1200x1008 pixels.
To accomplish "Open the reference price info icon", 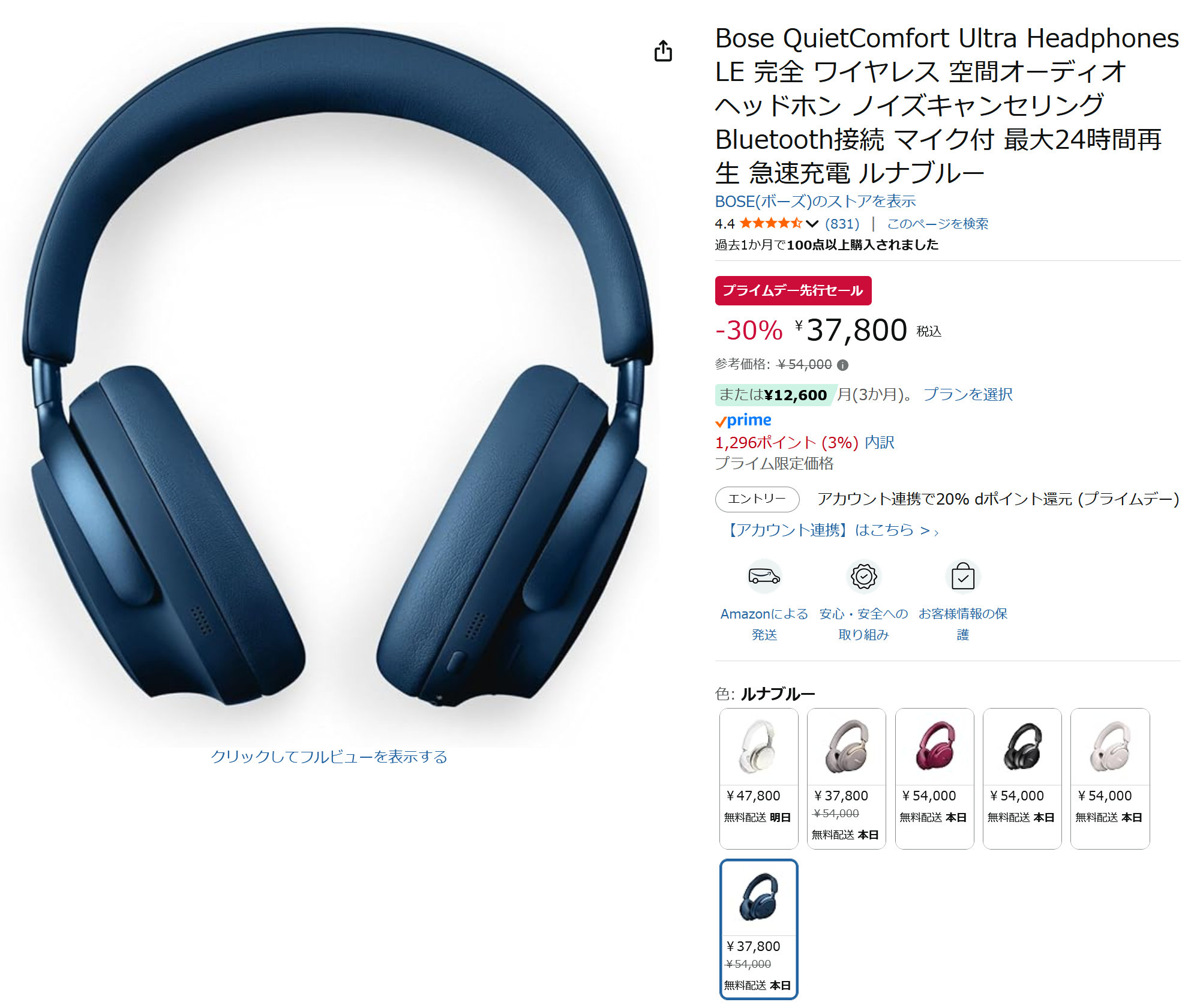I will [842, 365].
